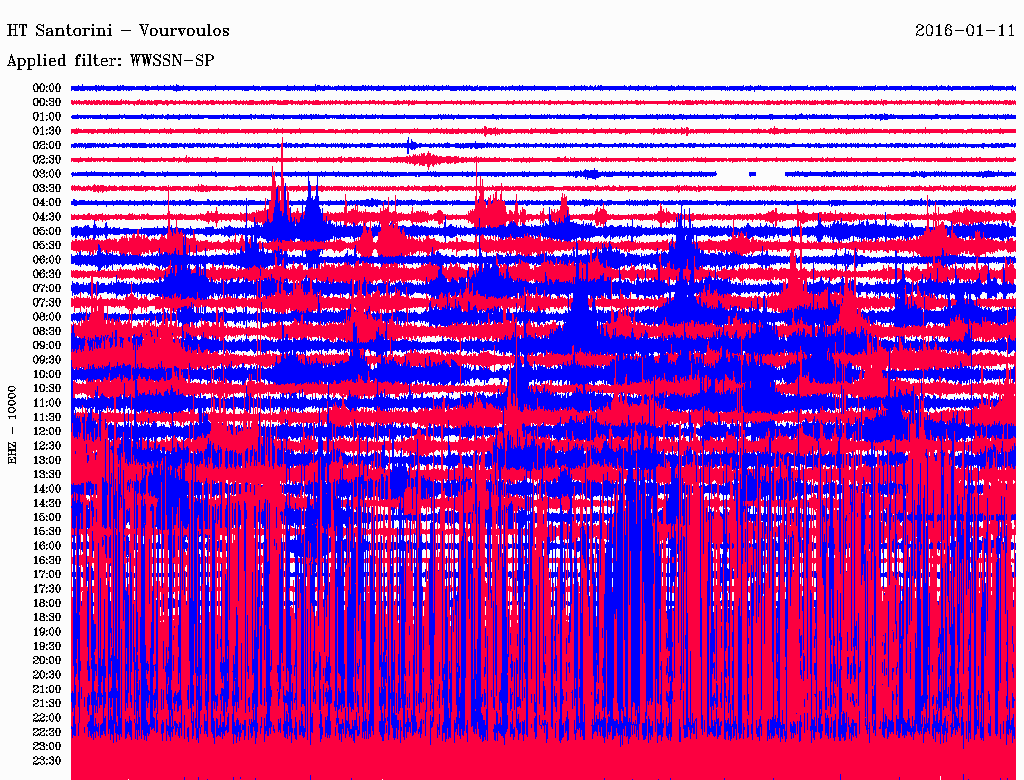Click the '06:30' time label
Image resolution: width=1024 pixels, height=780 pixels.
click(x=47, y=274)
